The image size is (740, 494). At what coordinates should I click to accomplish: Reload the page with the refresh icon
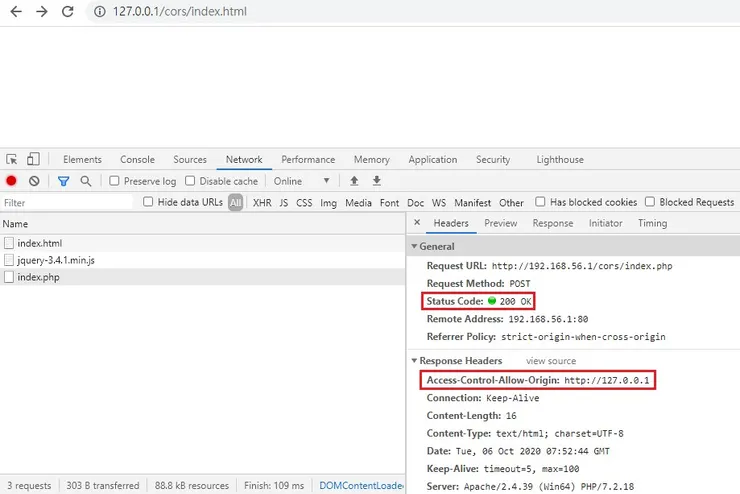tap(67, 11)
